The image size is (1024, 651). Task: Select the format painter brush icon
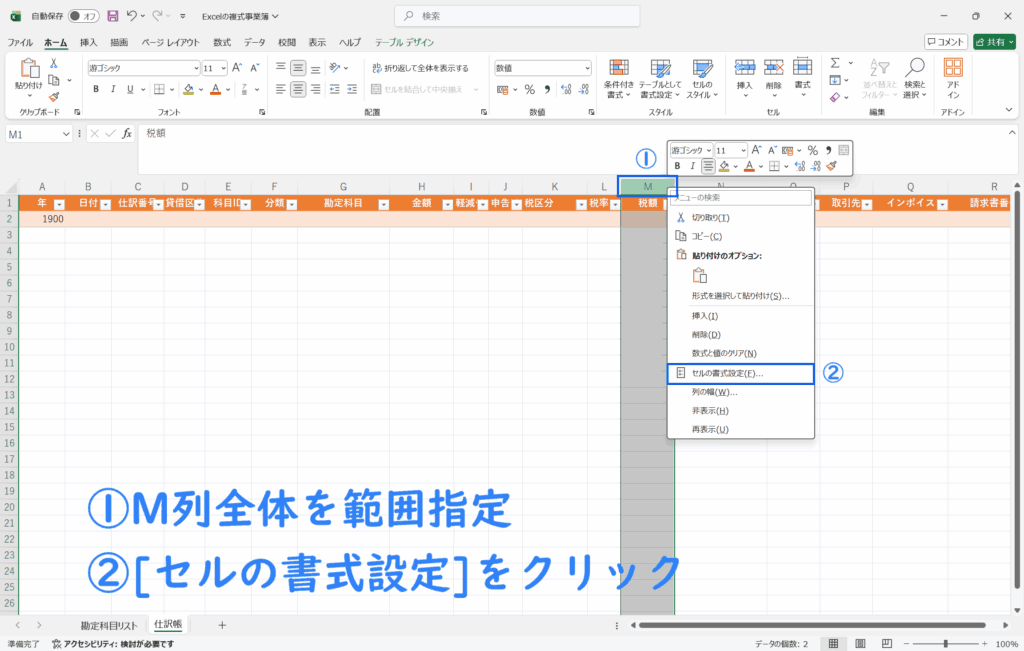click(53, 96)
